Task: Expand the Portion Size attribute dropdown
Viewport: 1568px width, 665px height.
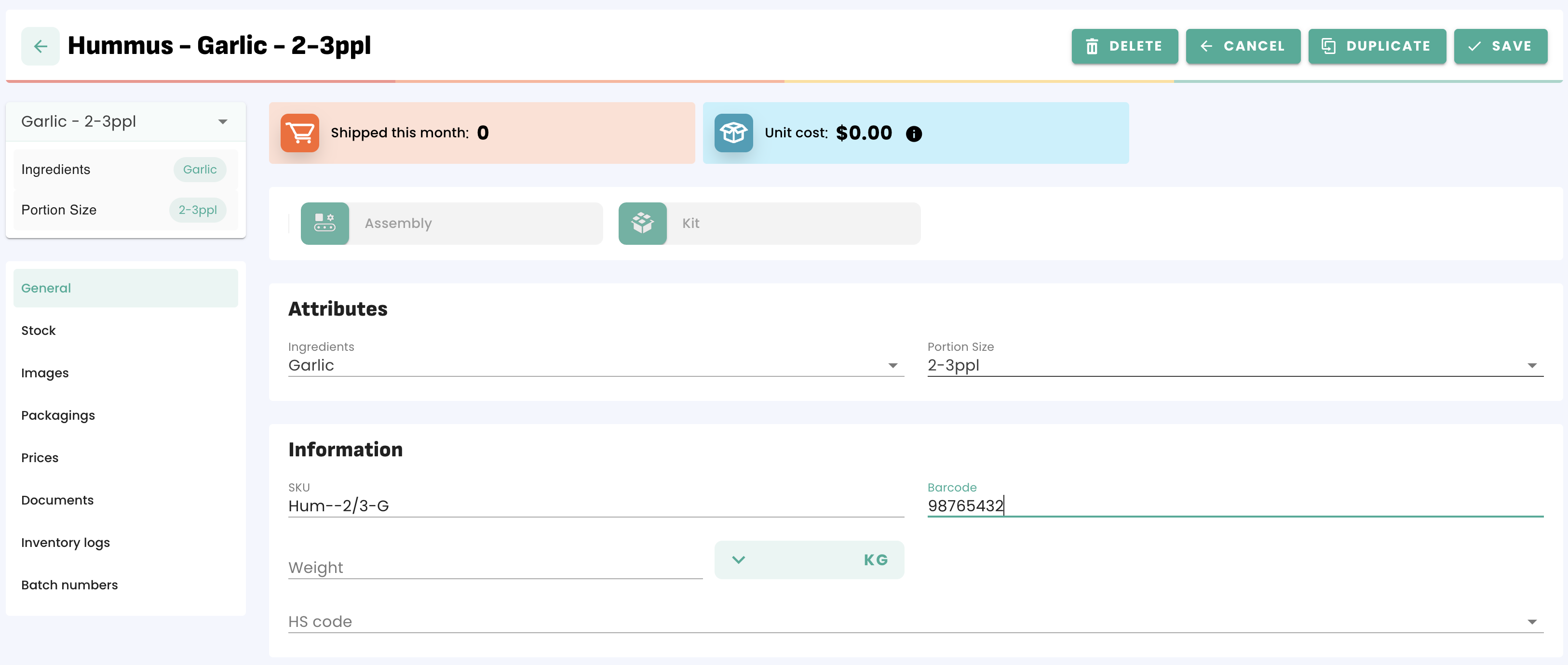Action: click(x=1234, y=365)
